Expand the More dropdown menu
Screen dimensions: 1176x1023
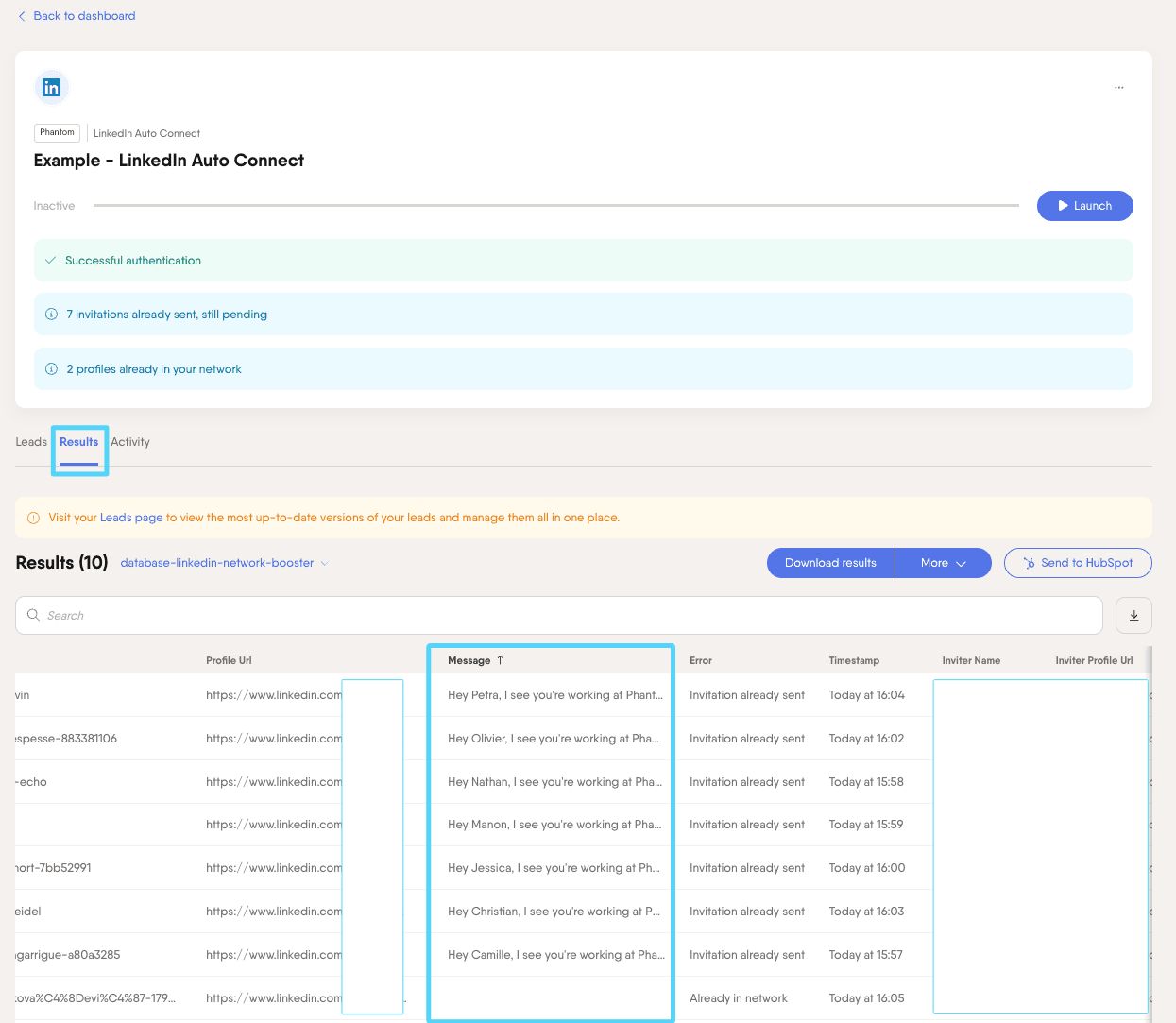[x=943, y=563]
